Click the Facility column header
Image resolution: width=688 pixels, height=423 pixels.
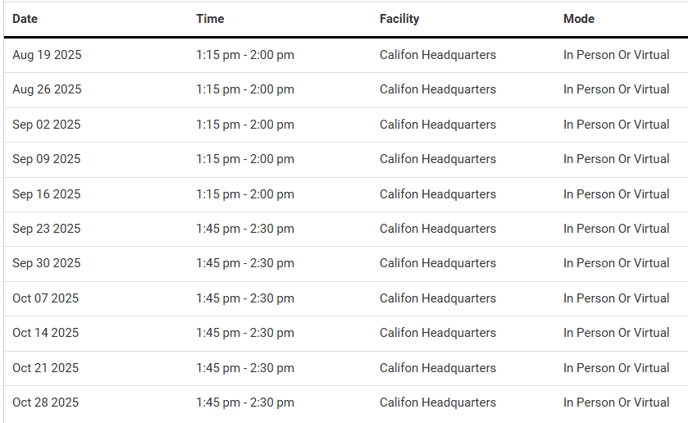399,19
